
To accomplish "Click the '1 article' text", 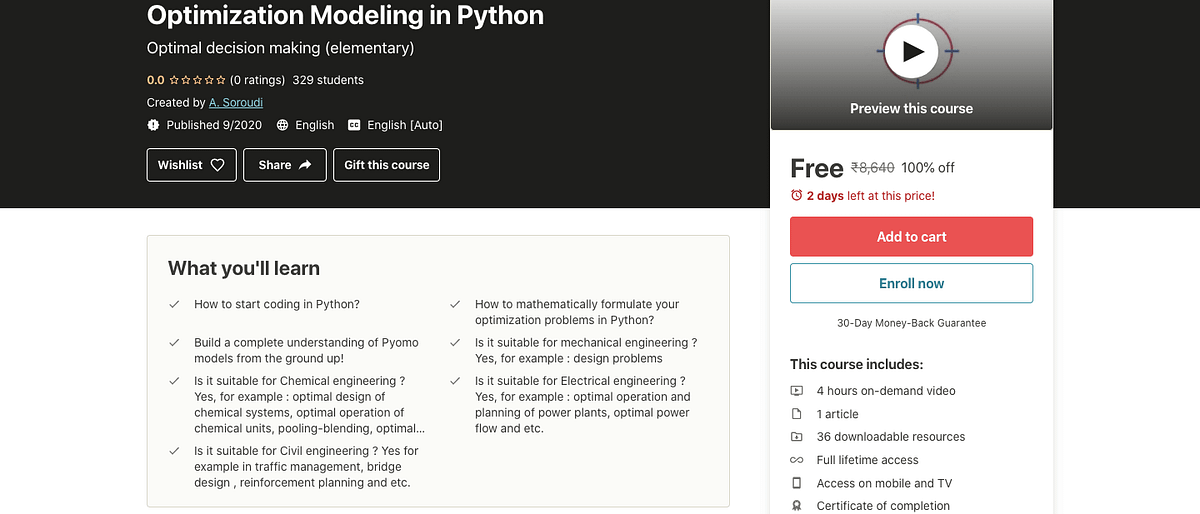I will pos(838,414).
